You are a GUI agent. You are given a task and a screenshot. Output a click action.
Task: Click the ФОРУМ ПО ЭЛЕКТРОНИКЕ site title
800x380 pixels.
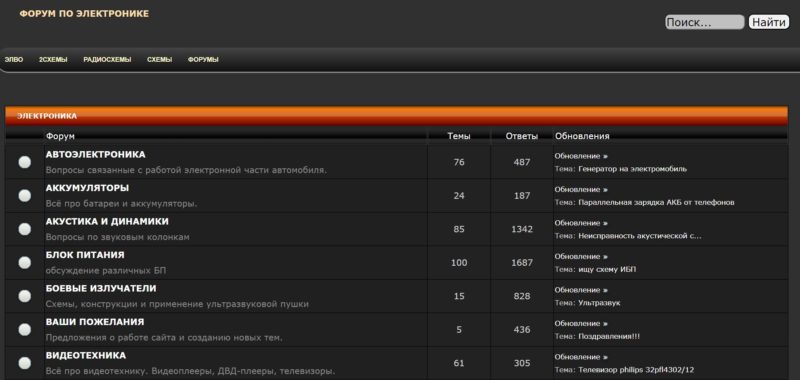(x=84, y=14)
